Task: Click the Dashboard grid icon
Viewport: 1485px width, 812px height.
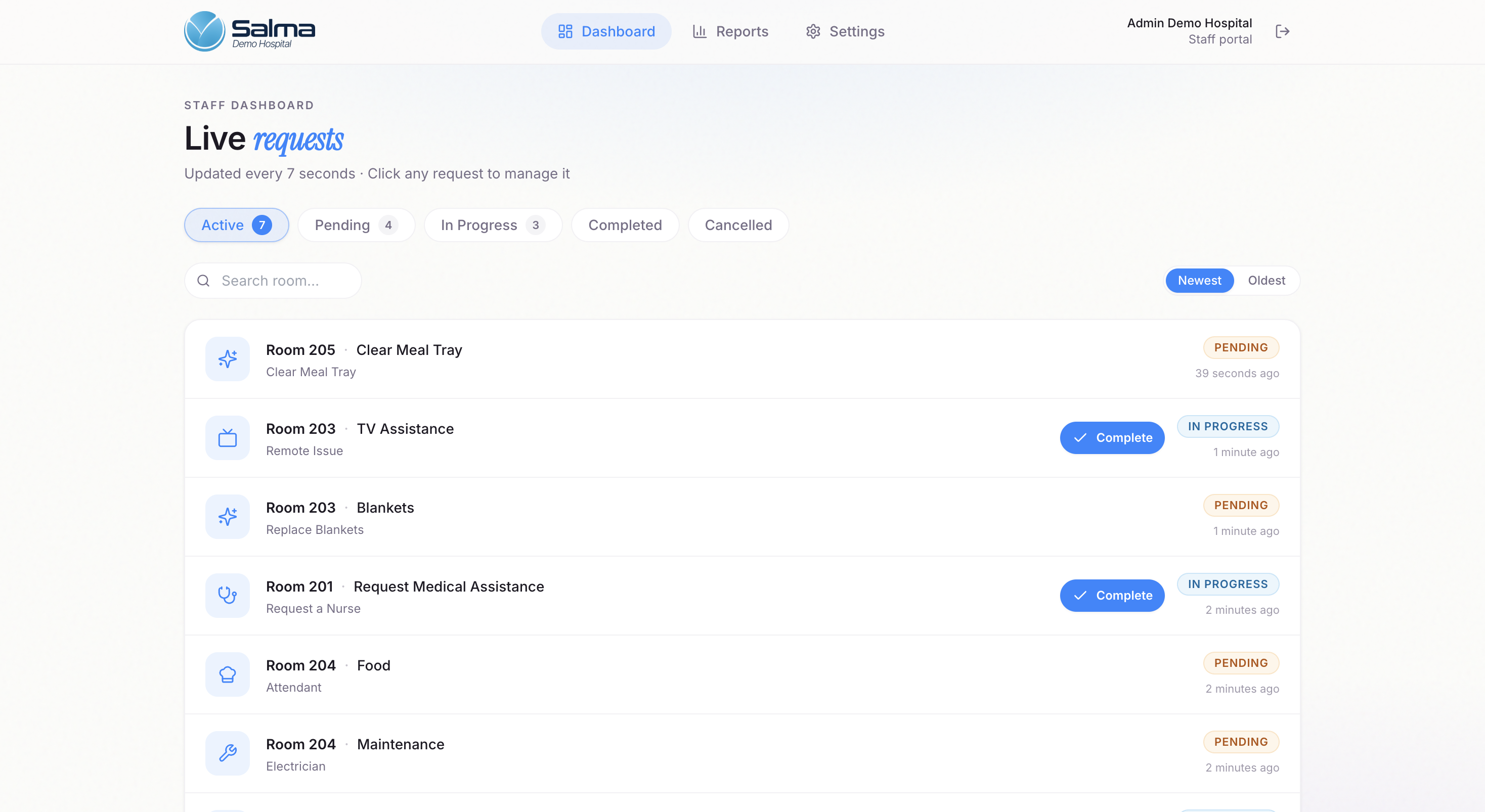Action: tap(565, 31)
